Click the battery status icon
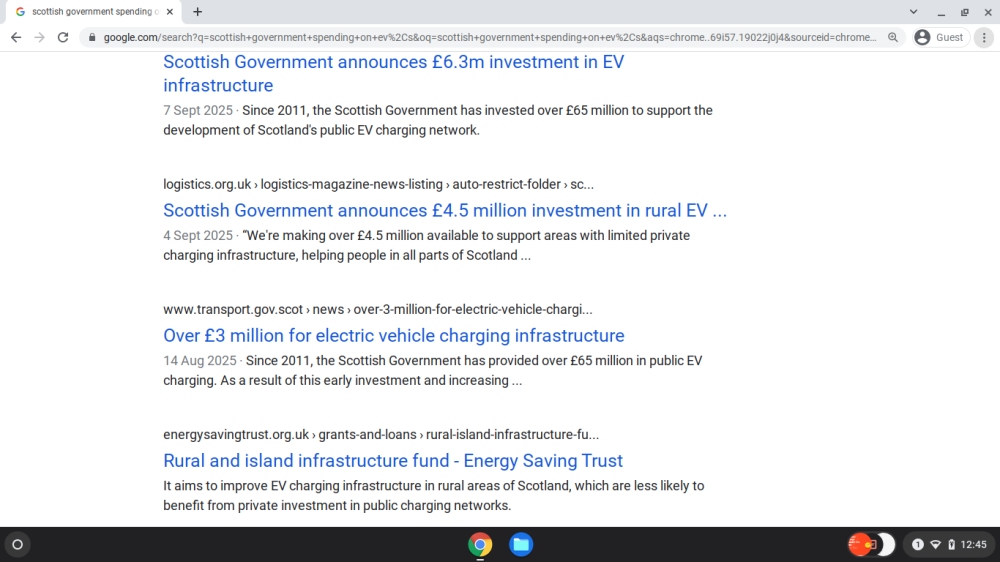1000x562 pixels. (951, 545)
